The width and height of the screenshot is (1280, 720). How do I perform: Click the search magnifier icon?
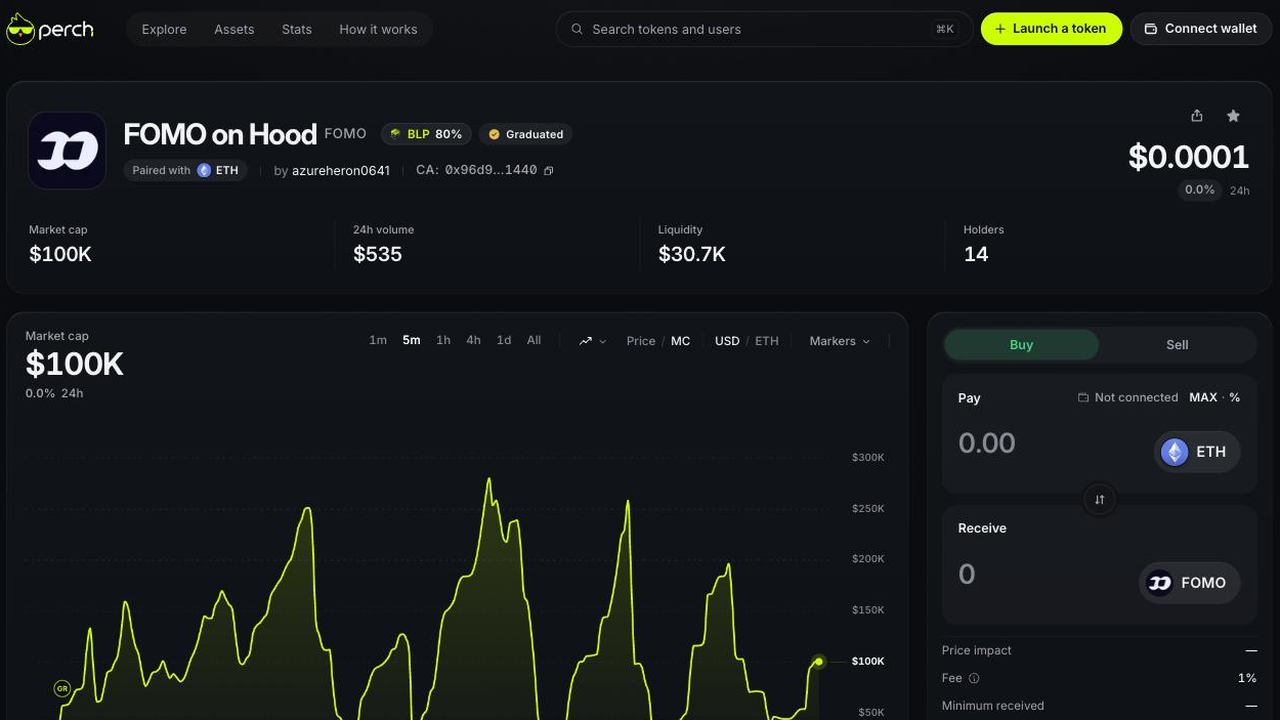(x=577, y=29)
